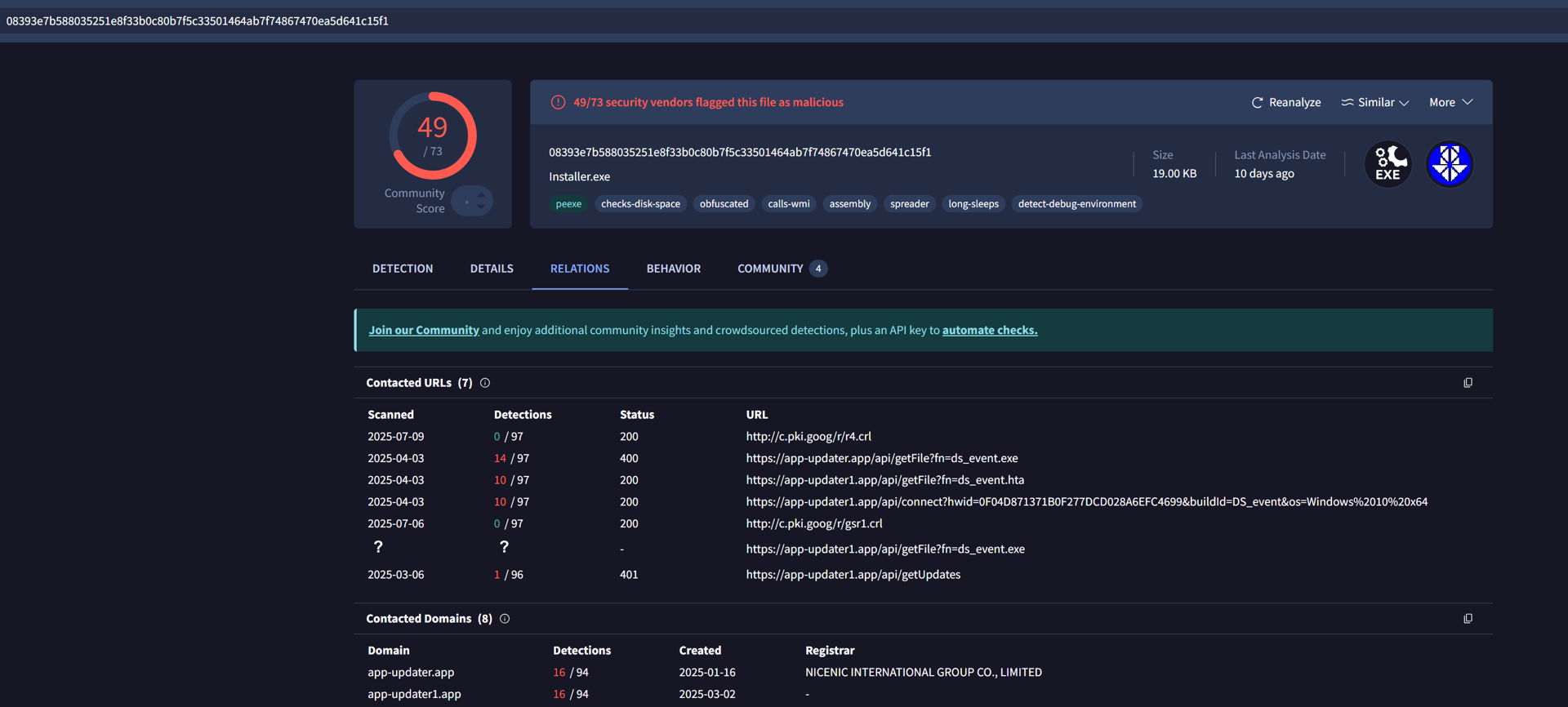Copy the Contacted Domains list
The width and height of the screenshot is (1568, 707).
pyautogui.click(x=1468, y=619)
